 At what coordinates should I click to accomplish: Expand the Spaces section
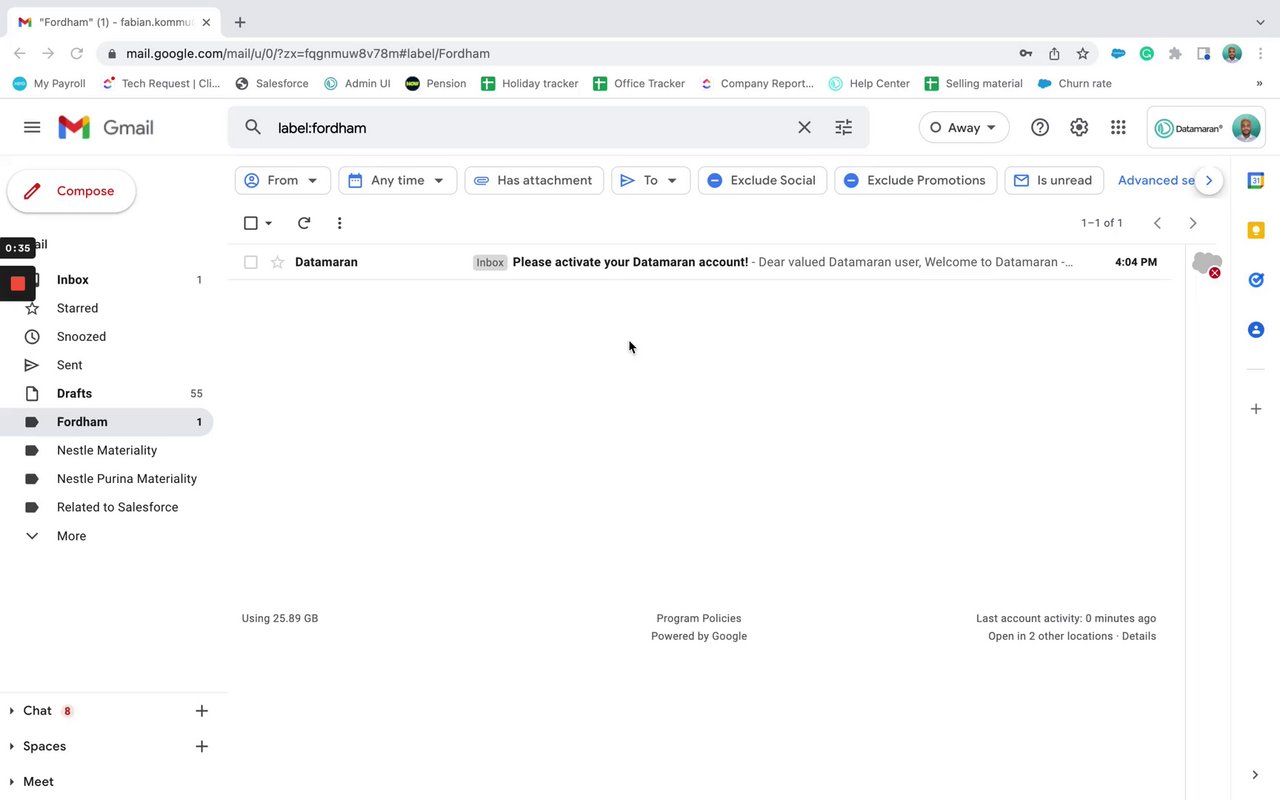pyautogui.click(x=12, y=746)
